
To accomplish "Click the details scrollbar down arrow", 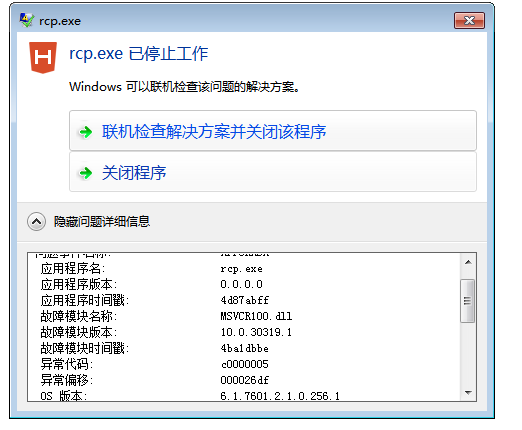I will click(468, 393).
